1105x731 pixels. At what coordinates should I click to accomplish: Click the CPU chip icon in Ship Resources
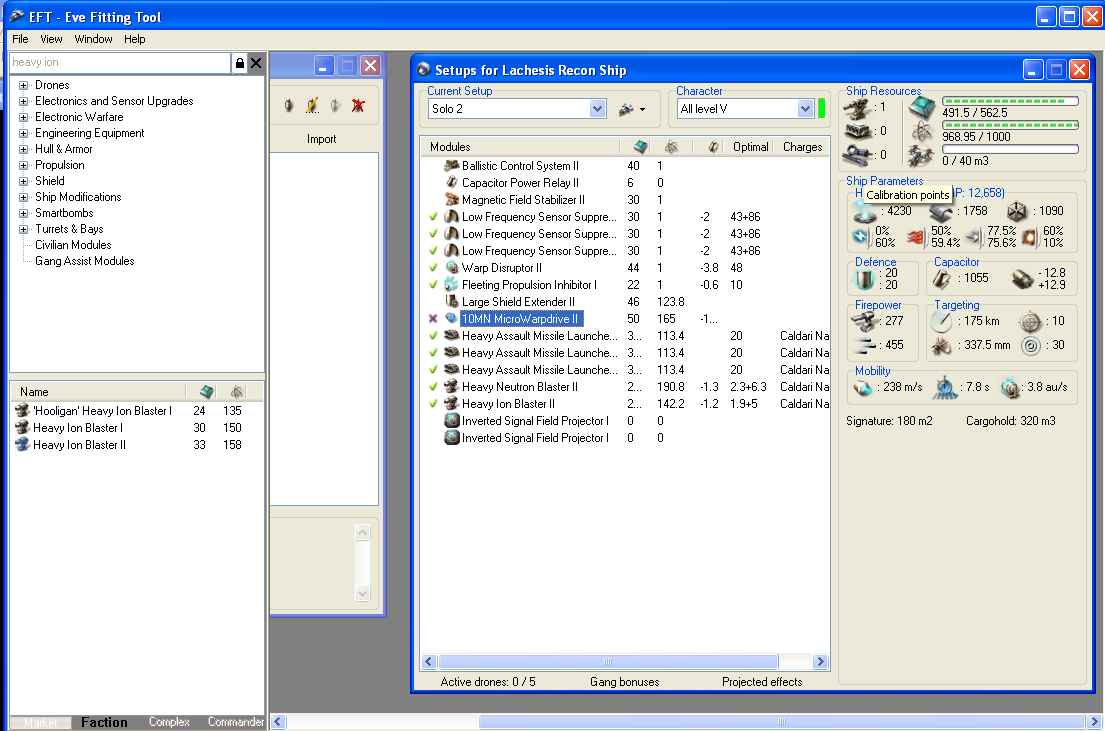pos(921,108)
